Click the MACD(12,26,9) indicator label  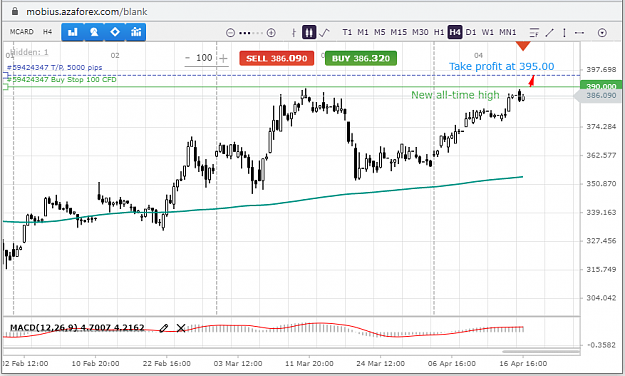(44, 327)
